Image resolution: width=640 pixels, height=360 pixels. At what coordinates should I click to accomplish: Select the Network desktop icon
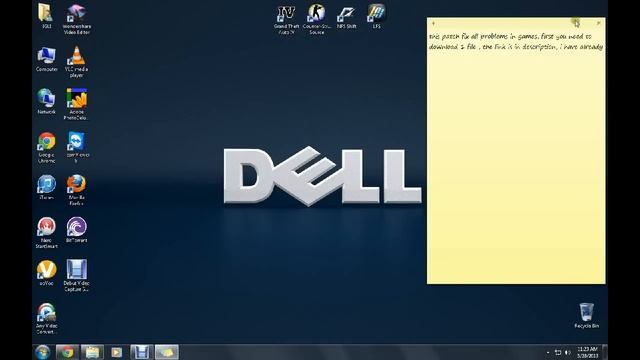click(x=47, y=101)
